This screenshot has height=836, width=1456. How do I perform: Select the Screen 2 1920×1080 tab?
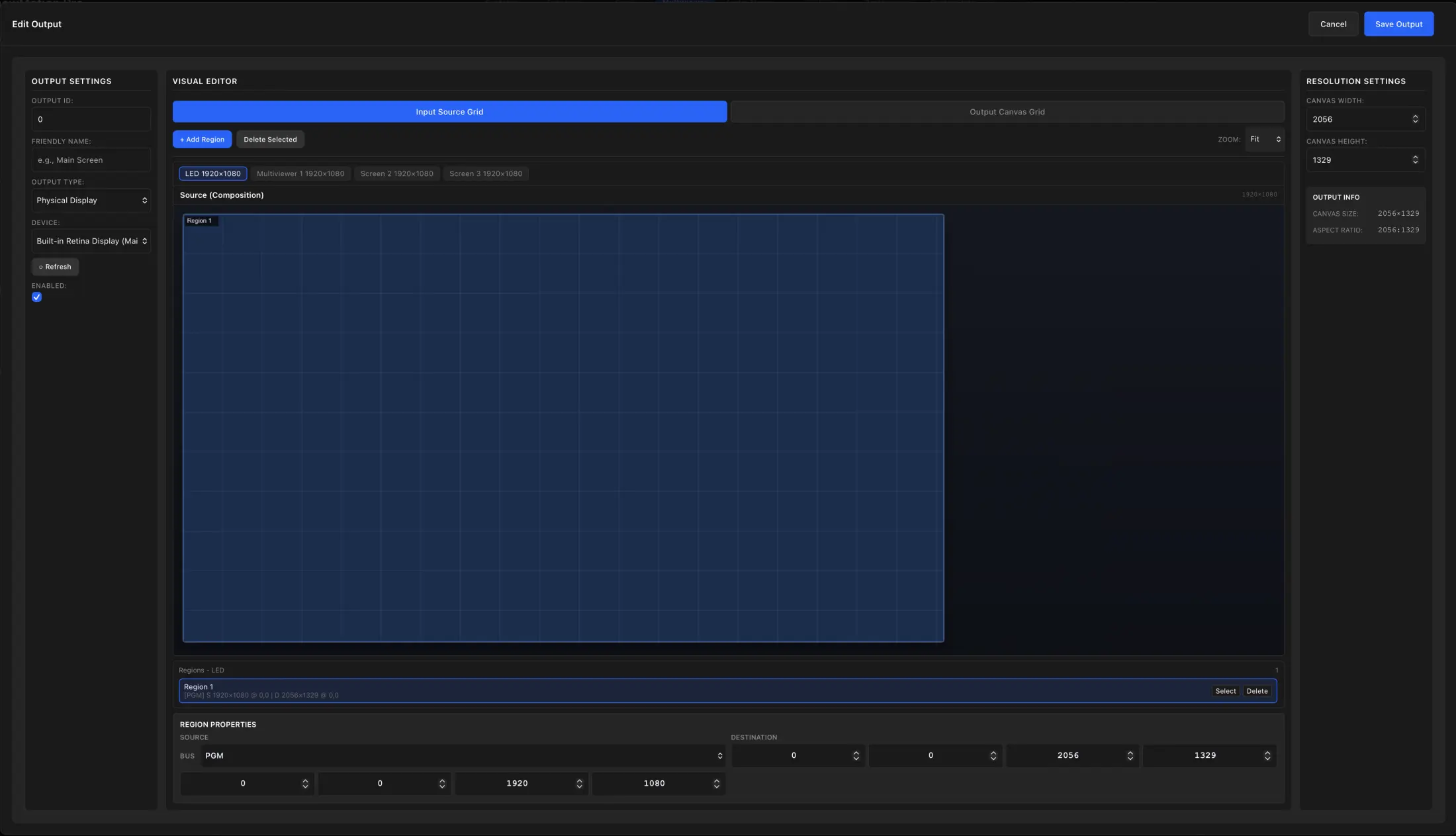[x=397, y=173]
